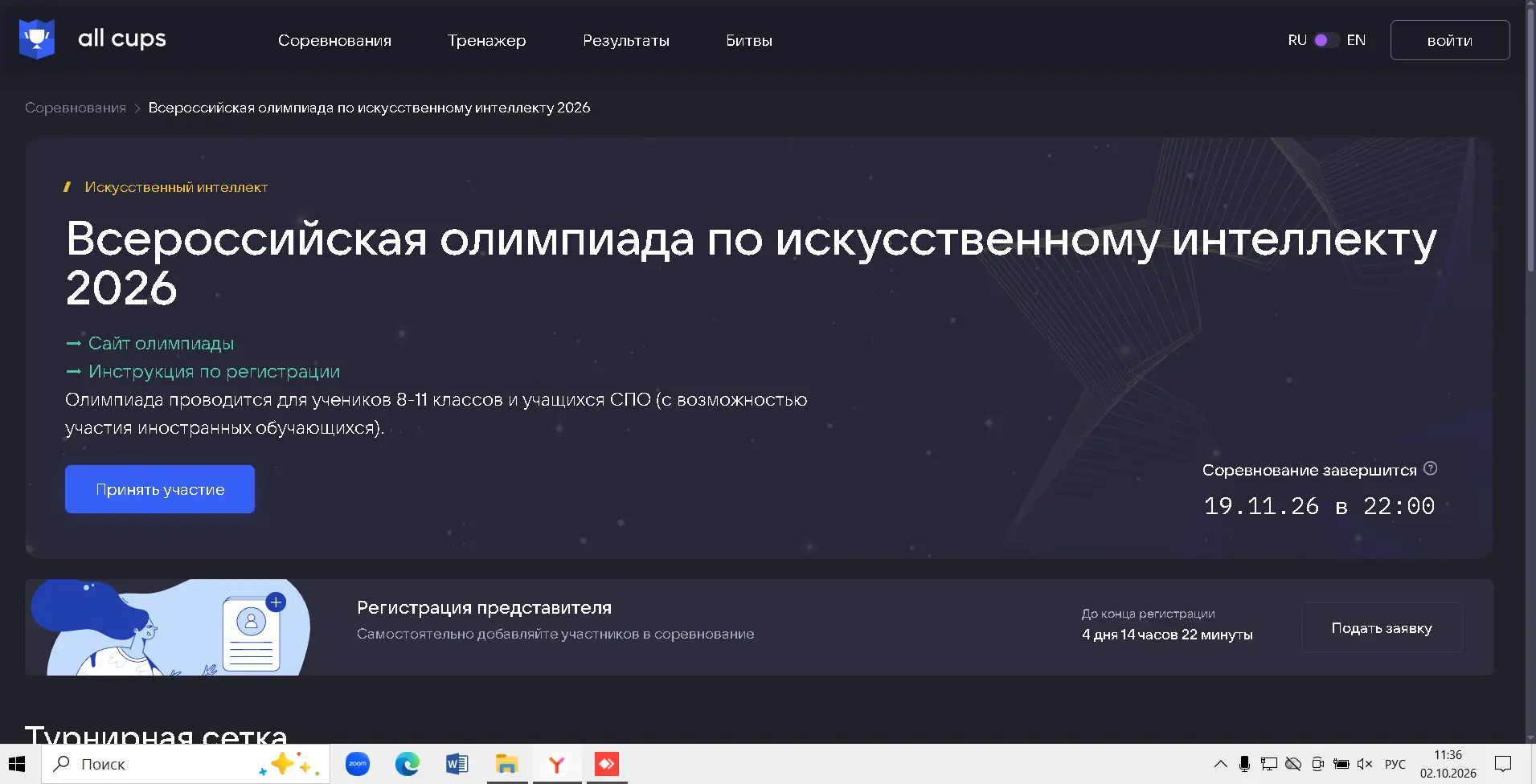
Task: Open the help icon beside 'Соревнование завершится'
Action: (1430, 468)
